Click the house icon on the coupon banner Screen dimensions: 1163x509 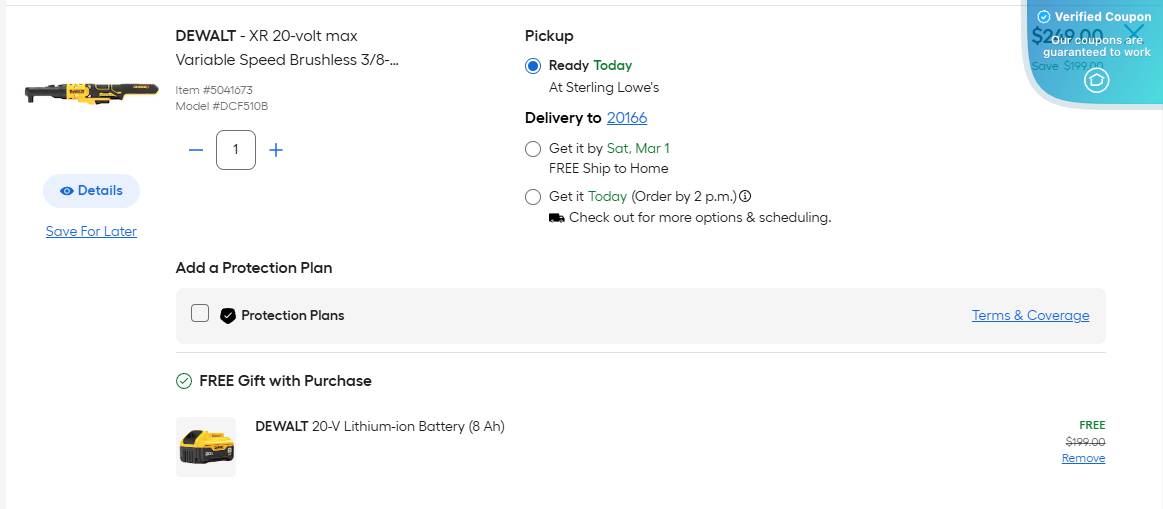(1097, 80)
